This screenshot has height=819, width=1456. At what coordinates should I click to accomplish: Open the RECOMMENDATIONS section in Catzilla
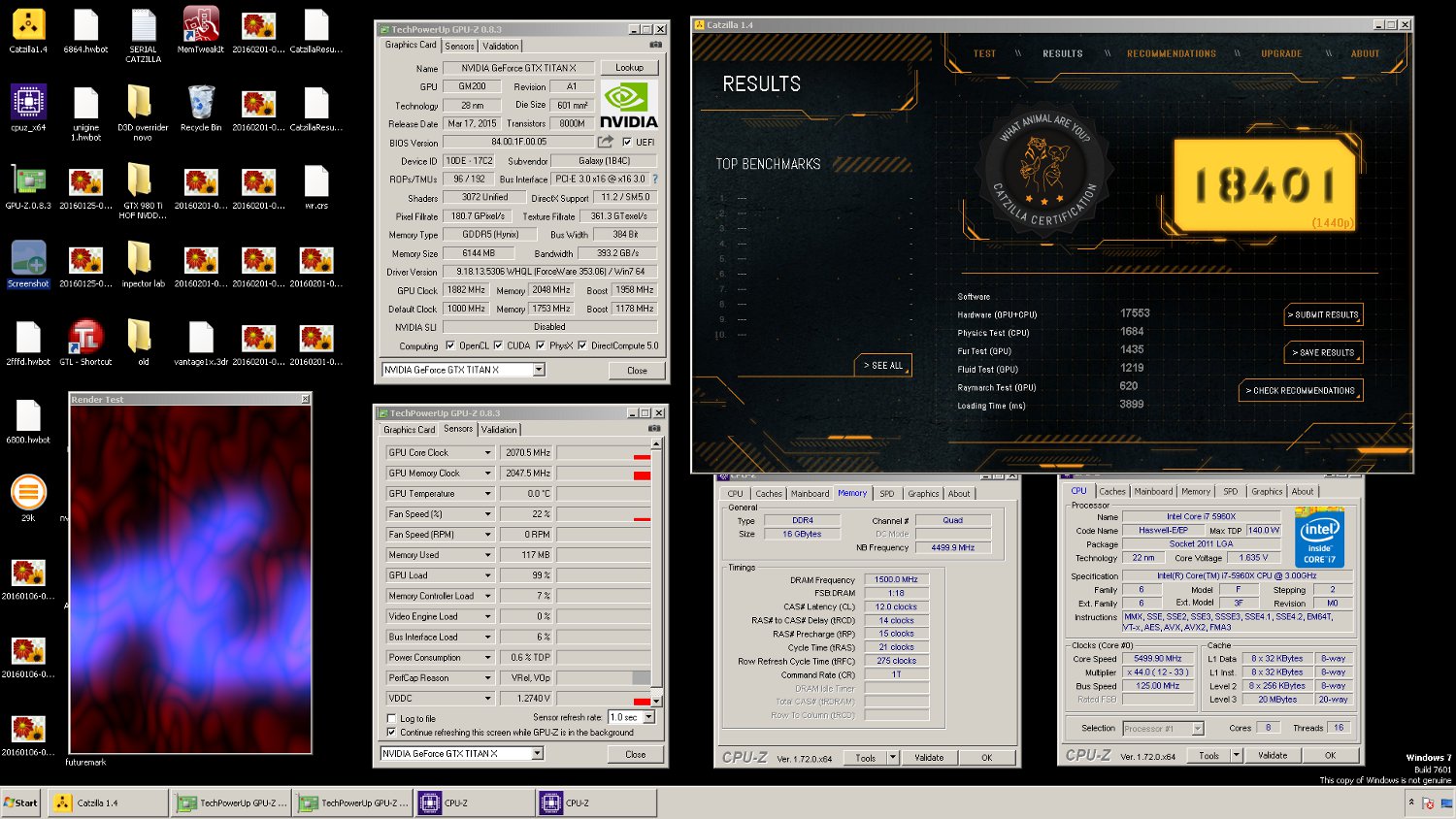(1172, 53)
